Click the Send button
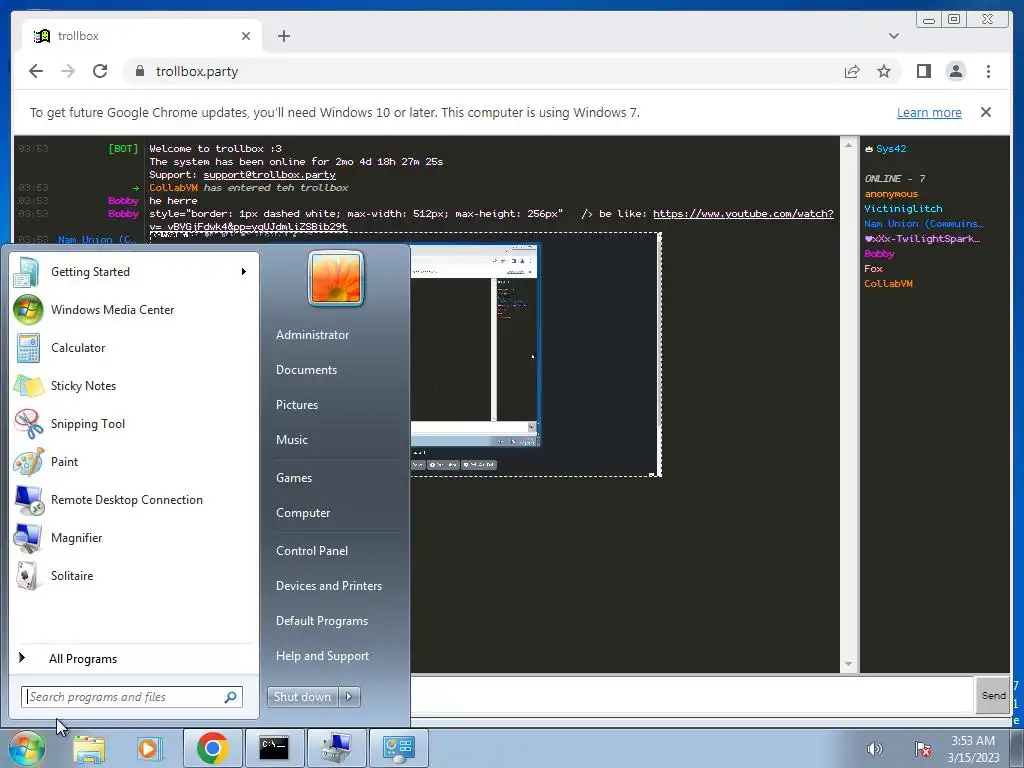Image resolution: width=1024 pixels, height=768 pixels. (993, 696)
